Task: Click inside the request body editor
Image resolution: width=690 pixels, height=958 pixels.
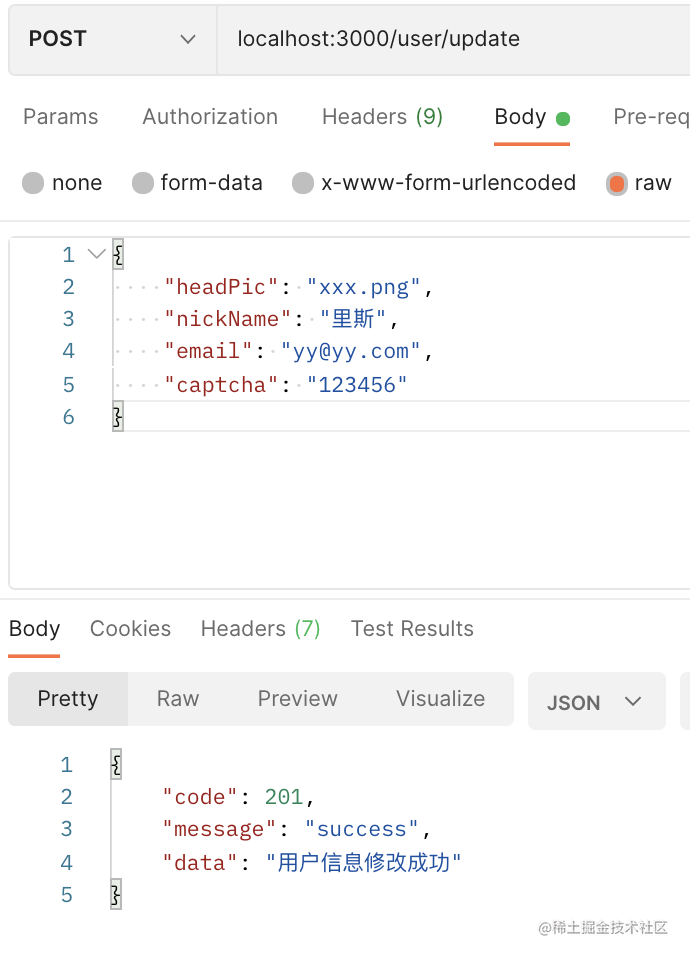Action: tap(400, 500)
